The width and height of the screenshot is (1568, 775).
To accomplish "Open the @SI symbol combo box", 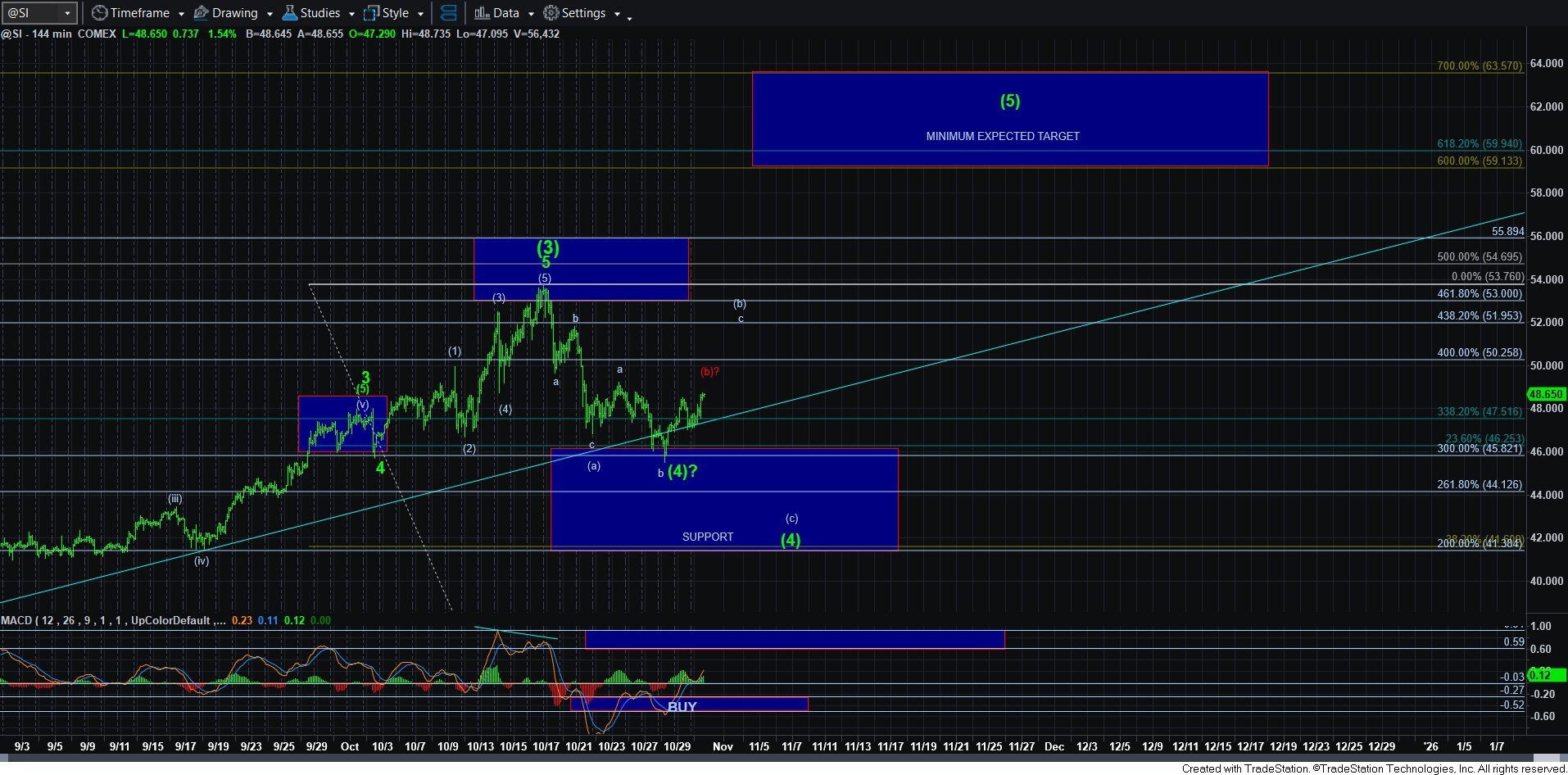I will (x=39, y=13).
